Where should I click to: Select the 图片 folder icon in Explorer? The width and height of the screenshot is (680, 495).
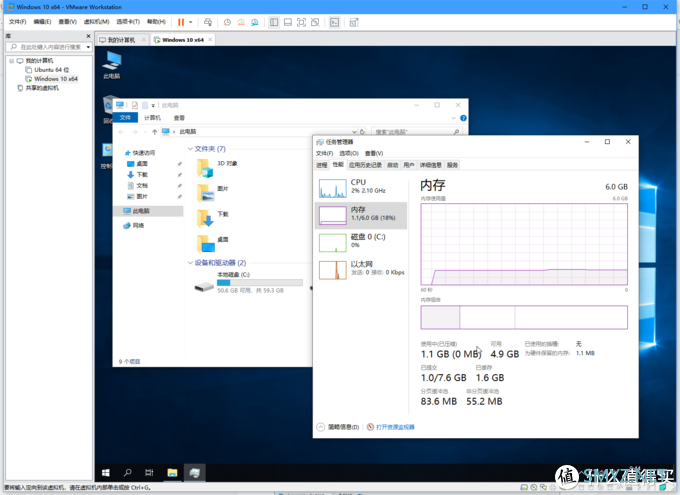tap(205, 193)
